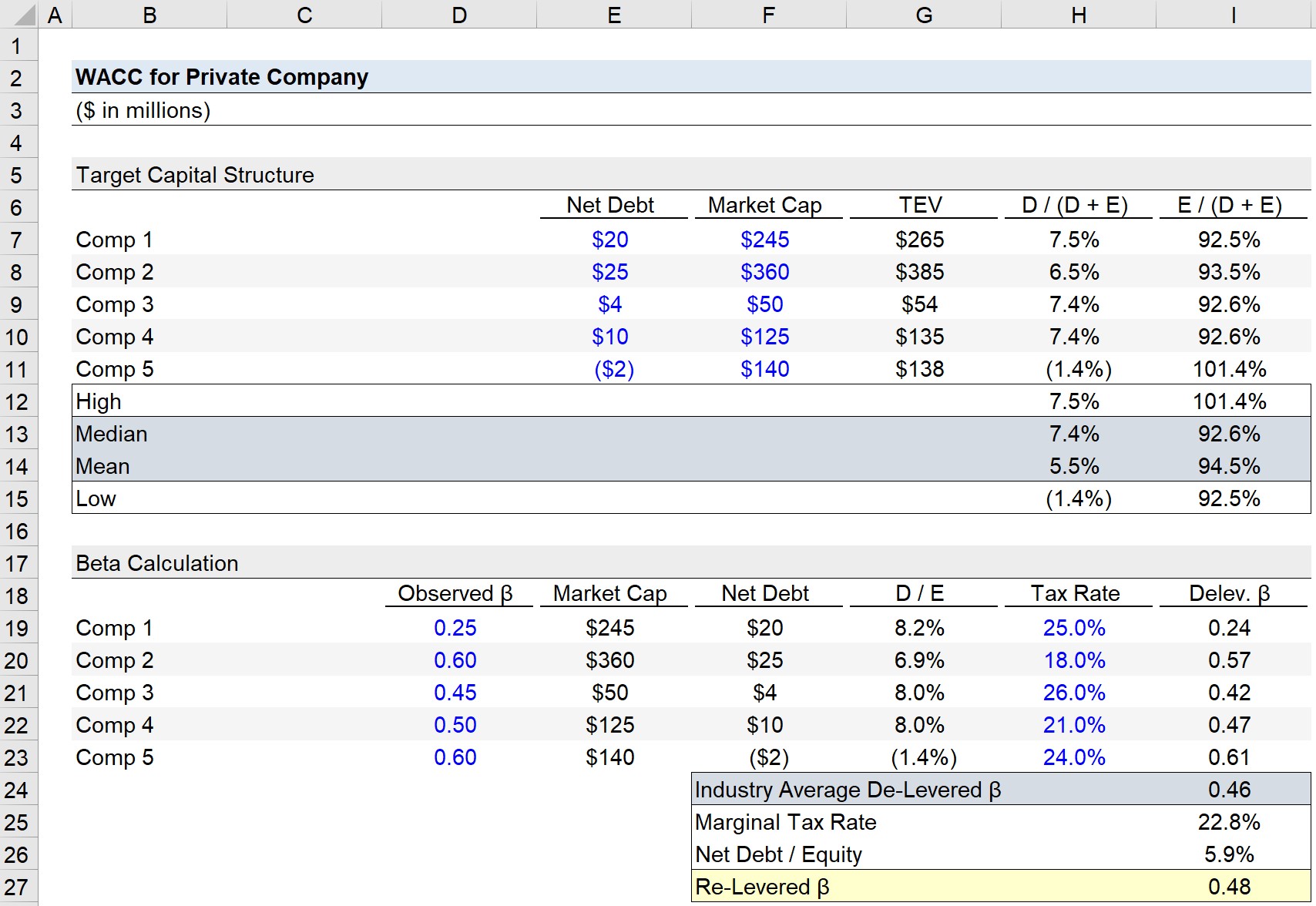This screenshot has width=1316, height=906.
Task: Select Comp 2 tax rate 18.0%
Action: coord(1074,660)
